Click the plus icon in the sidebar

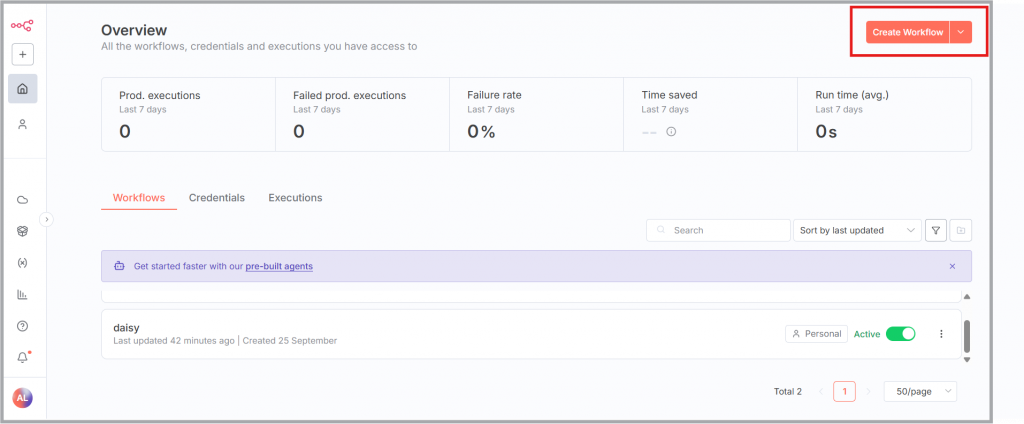23,55
